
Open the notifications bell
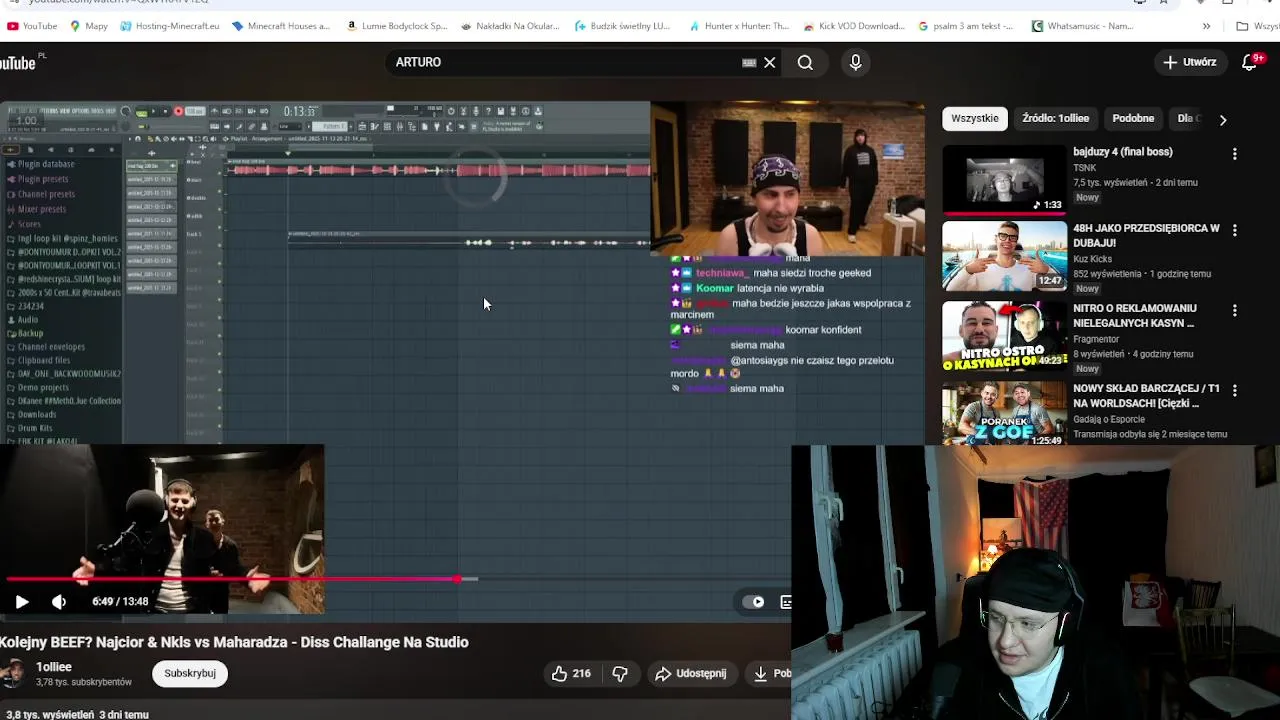1250,62
